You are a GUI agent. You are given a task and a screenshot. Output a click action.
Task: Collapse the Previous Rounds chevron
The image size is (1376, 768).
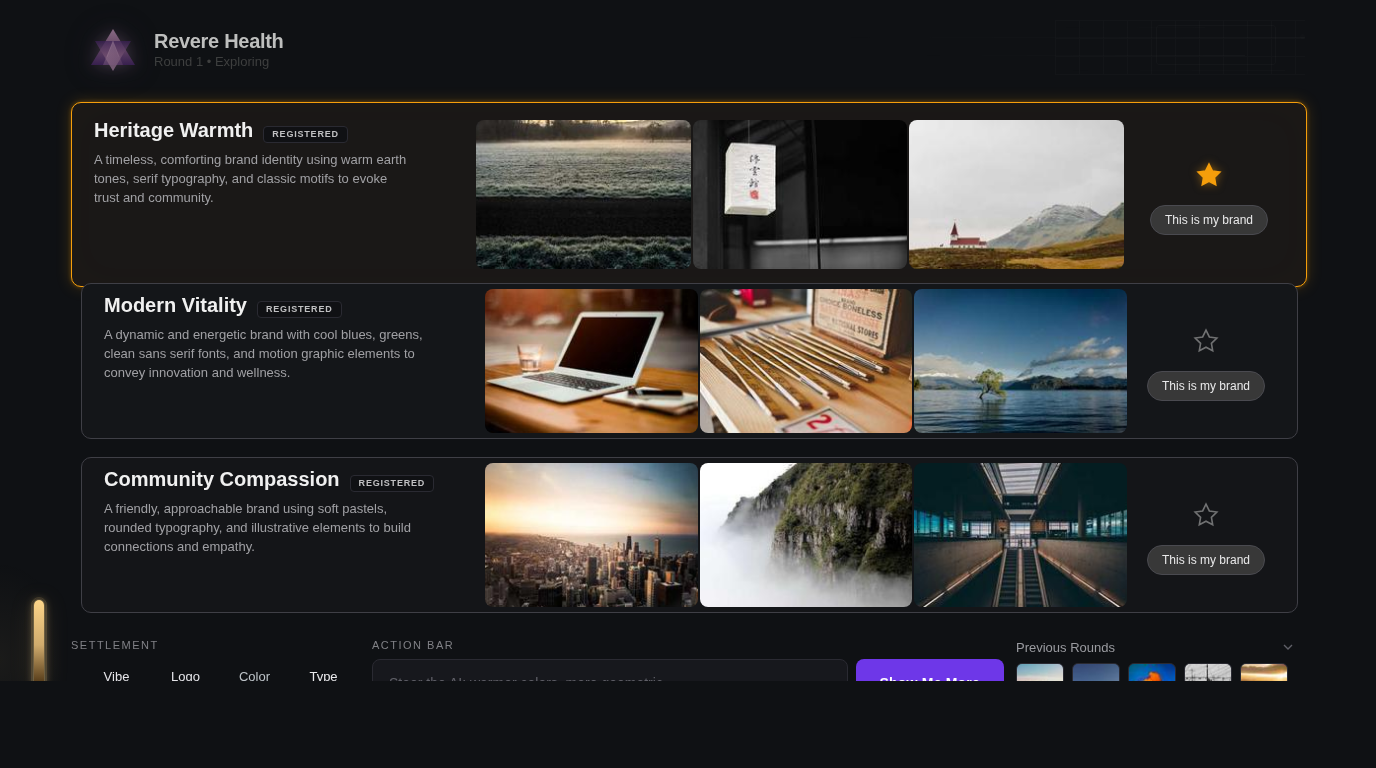coord(1287,647)
